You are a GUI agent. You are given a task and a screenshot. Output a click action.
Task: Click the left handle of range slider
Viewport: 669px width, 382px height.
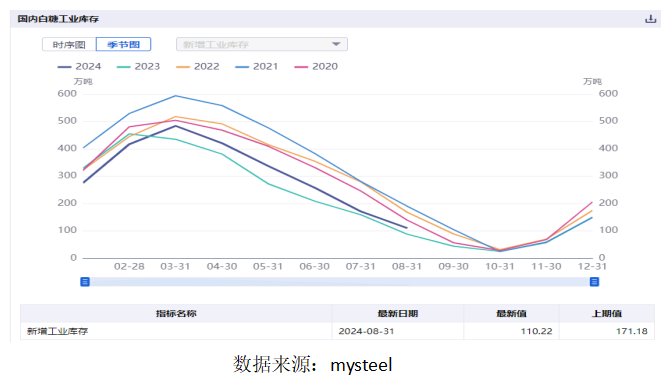85,282
